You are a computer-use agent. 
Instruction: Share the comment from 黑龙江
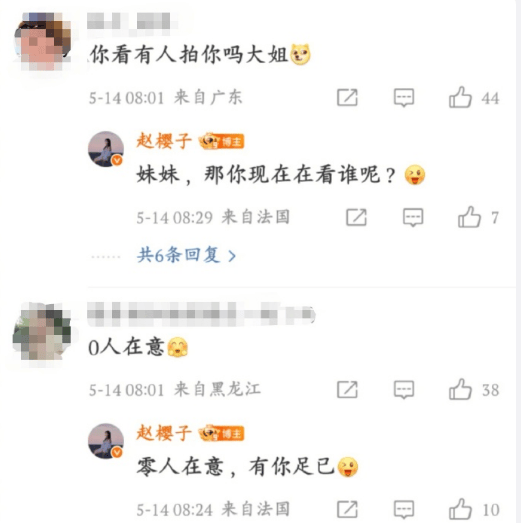coord(347,390)
